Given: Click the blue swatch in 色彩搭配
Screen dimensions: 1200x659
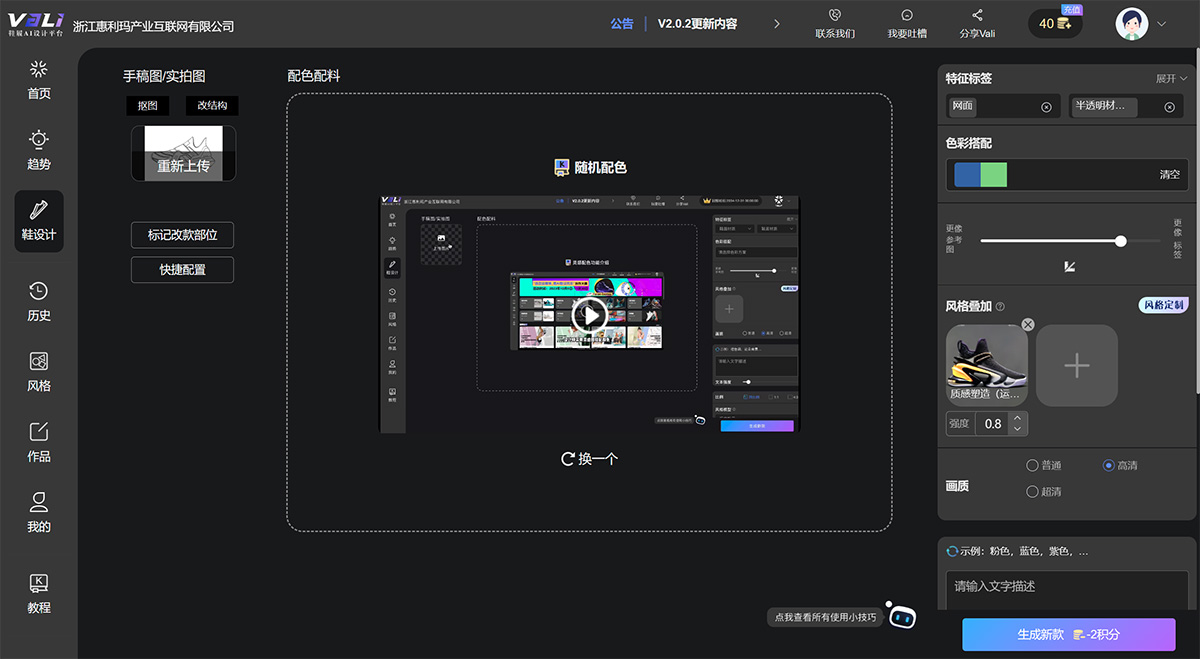Looking at the screenshot, I should pos(967,174).
